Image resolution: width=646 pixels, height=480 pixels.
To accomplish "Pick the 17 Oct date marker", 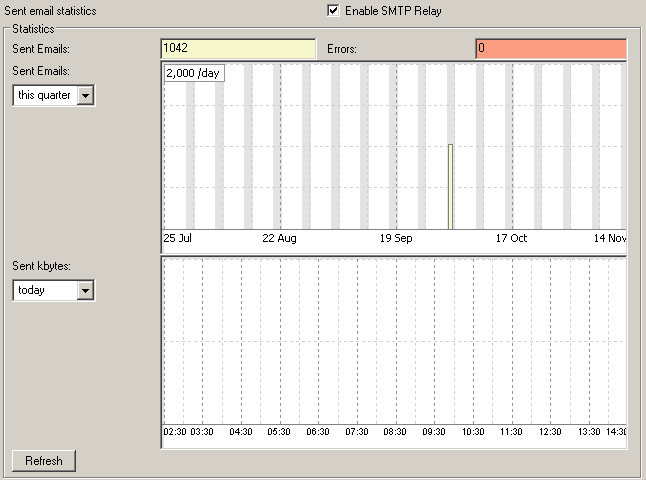I will click(x=511, y=239).
